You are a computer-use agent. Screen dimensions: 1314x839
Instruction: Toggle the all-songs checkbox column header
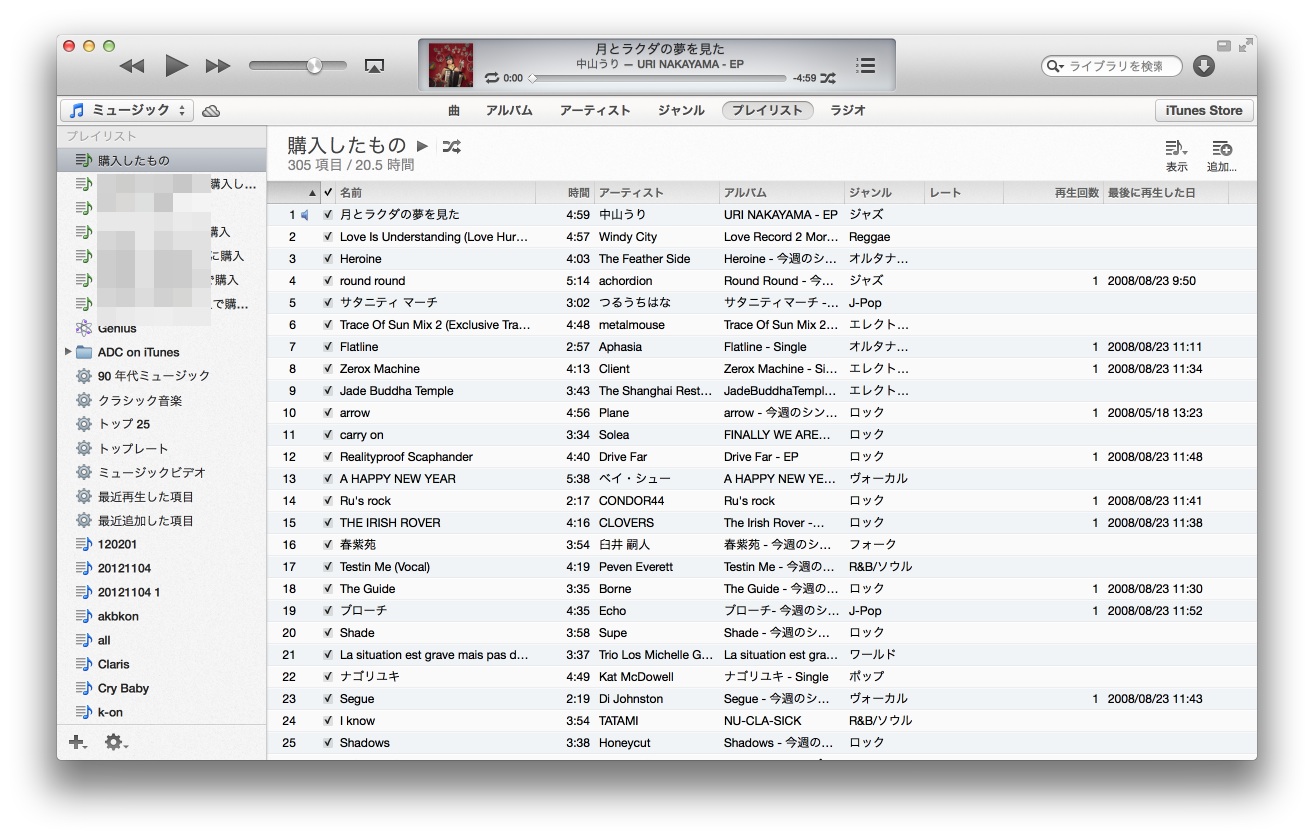click(x=328, y=192)
